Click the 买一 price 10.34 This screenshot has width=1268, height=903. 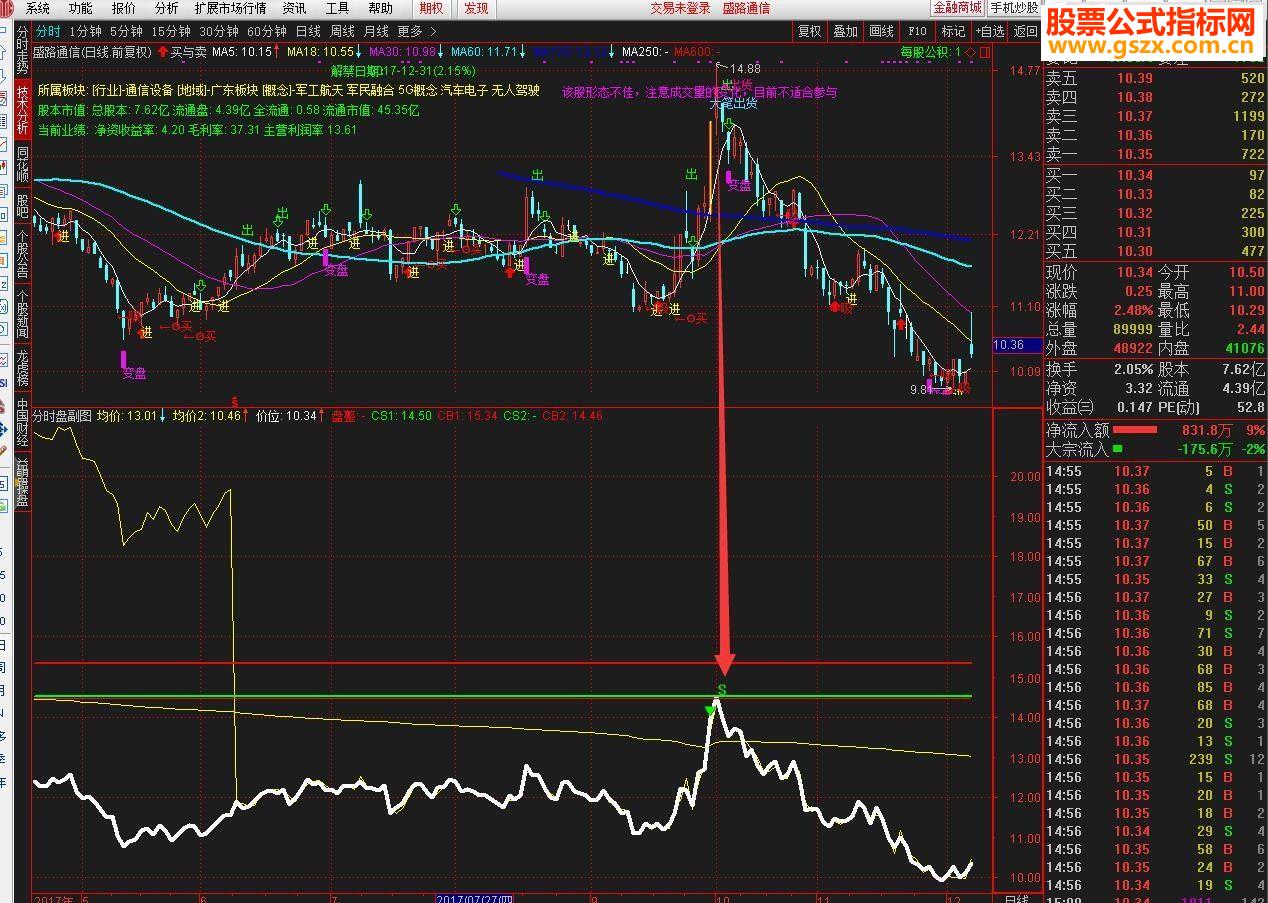coord(1135,175)
